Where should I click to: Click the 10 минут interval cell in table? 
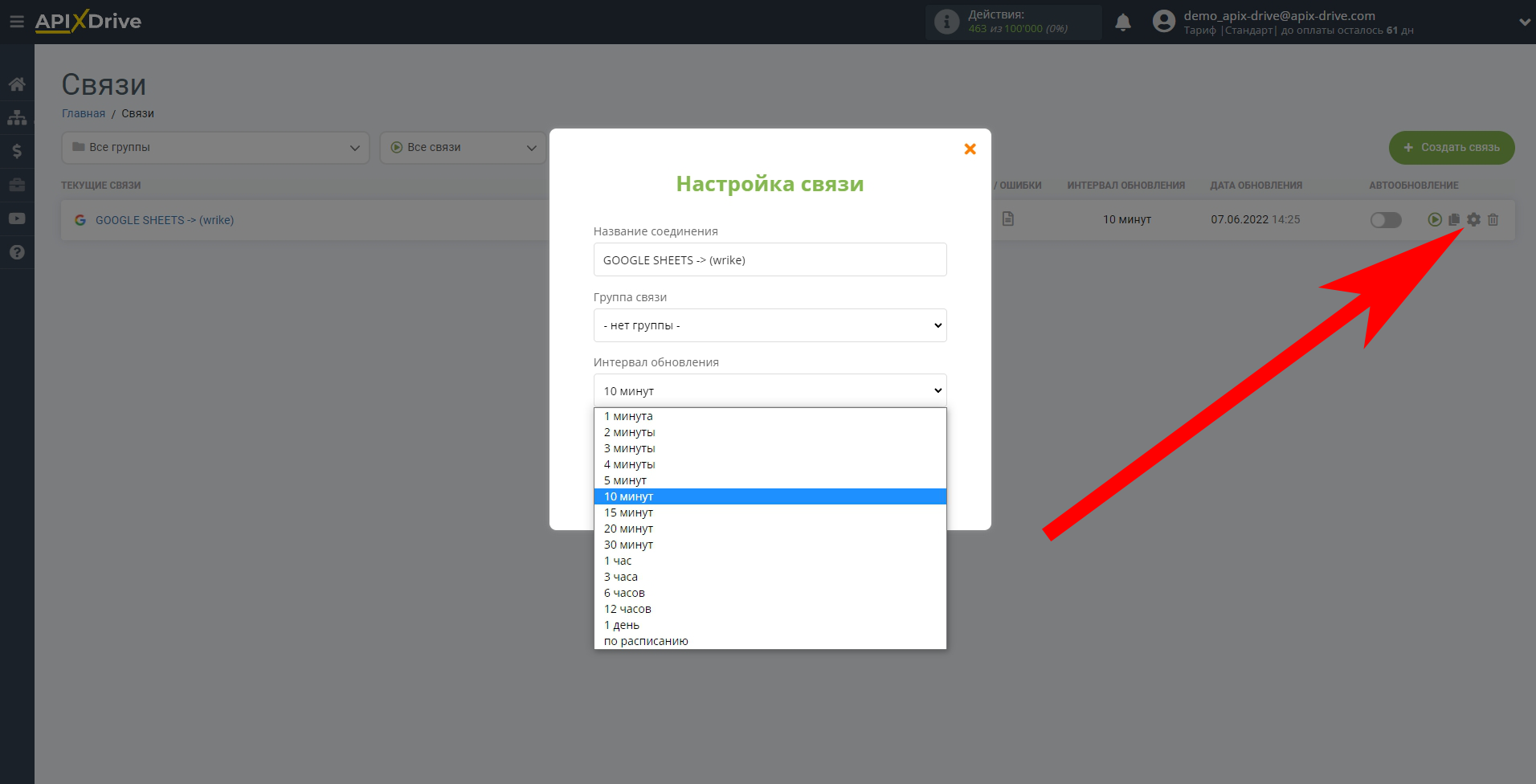click(1127, 219)
